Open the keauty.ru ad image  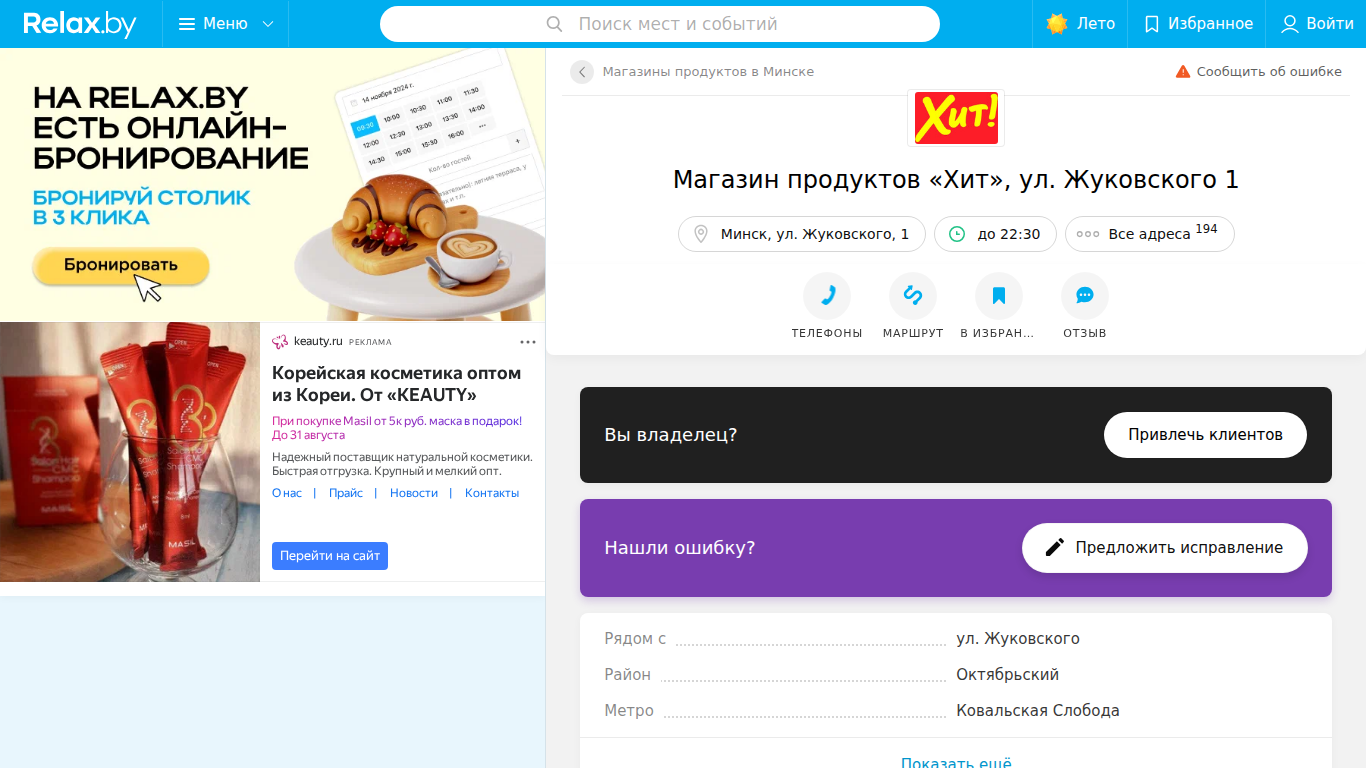(130, 452)
